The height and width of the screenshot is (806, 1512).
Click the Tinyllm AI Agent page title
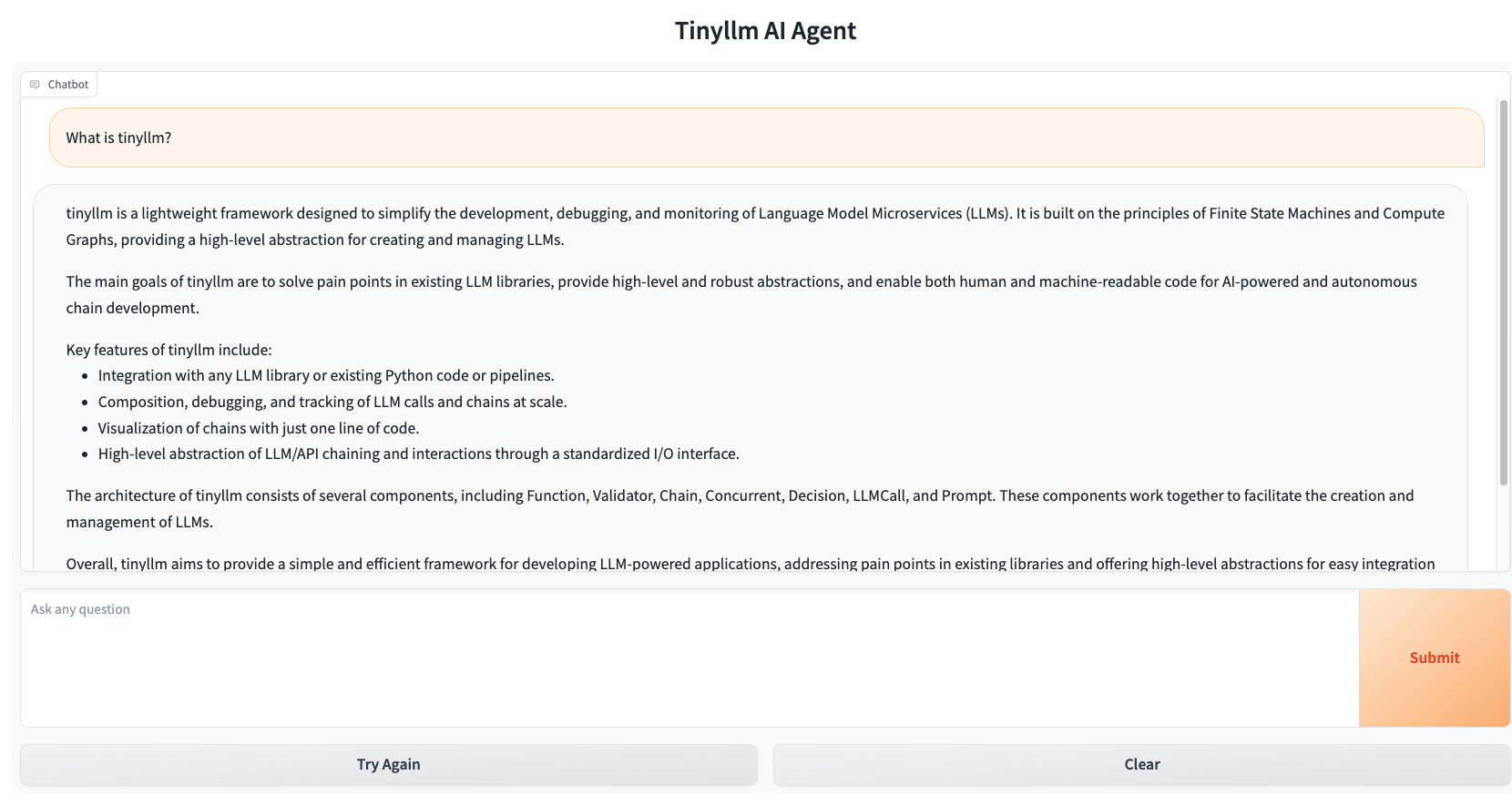(765, 30)
